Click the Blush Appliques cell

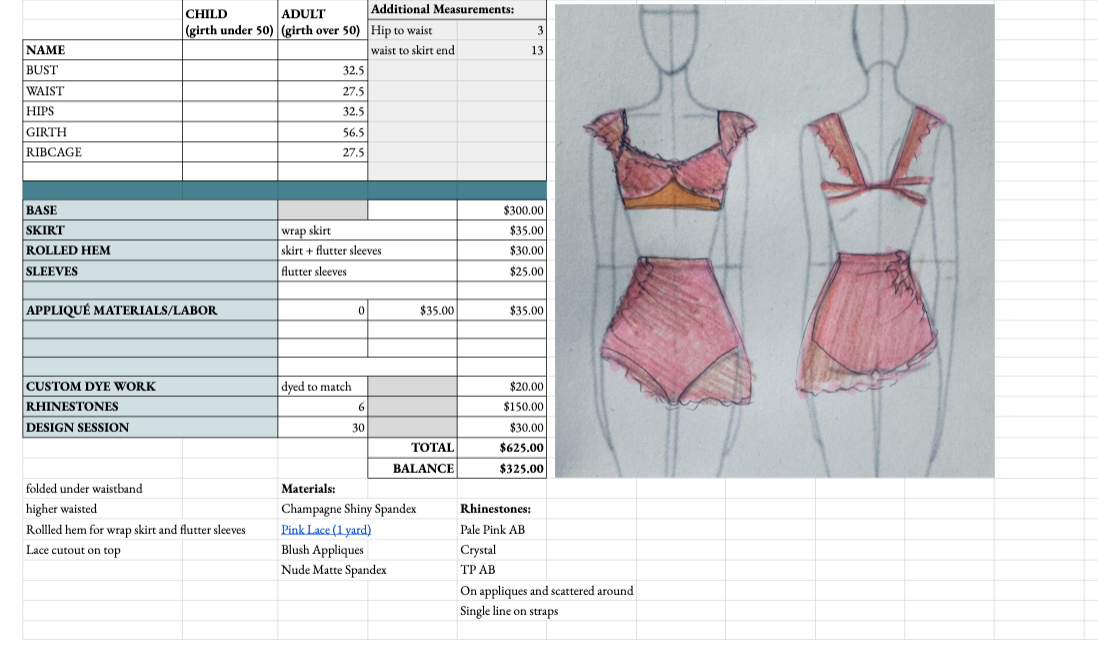click(323, 550)
